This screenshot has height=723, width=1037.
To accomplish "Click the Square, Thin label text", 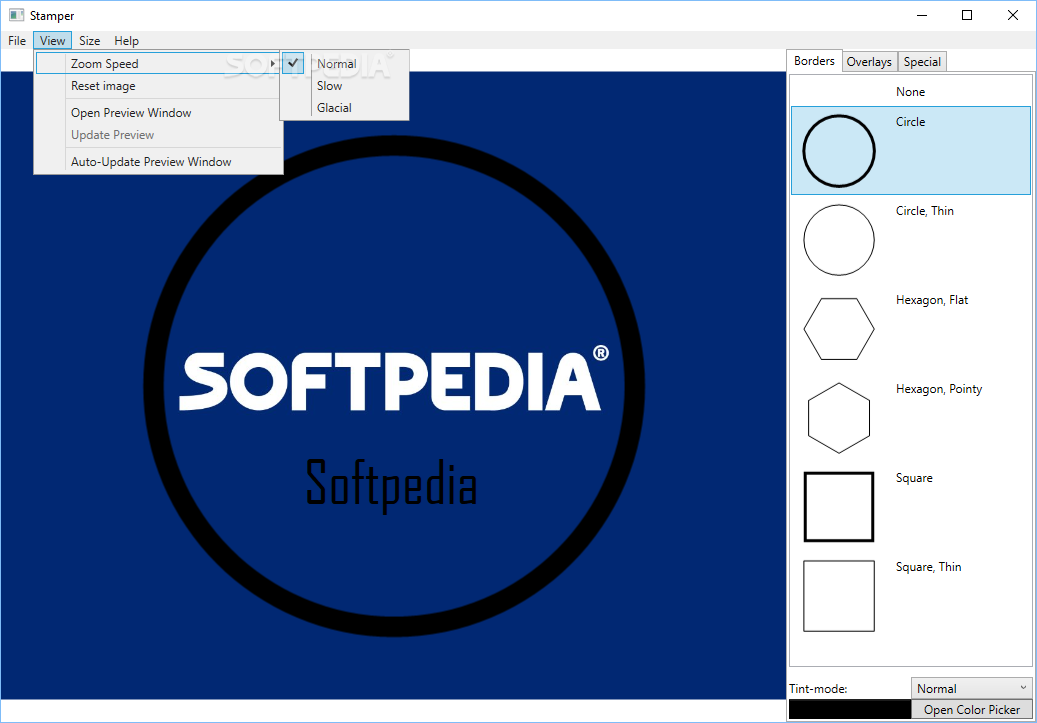I will 929,567.
